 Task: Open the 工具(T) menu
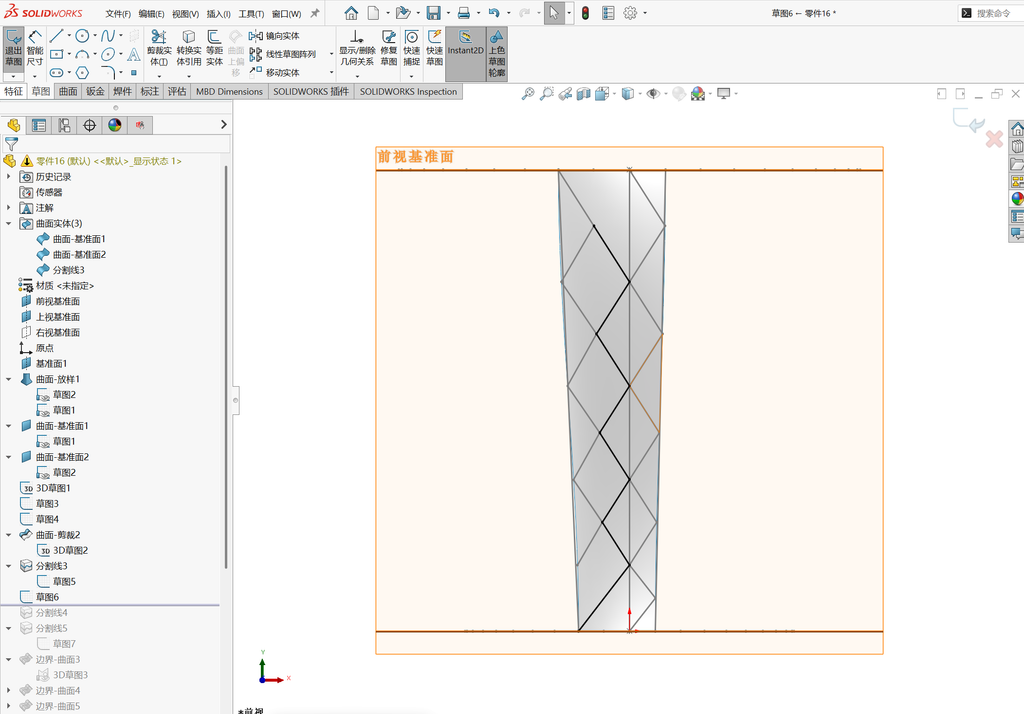251,14
